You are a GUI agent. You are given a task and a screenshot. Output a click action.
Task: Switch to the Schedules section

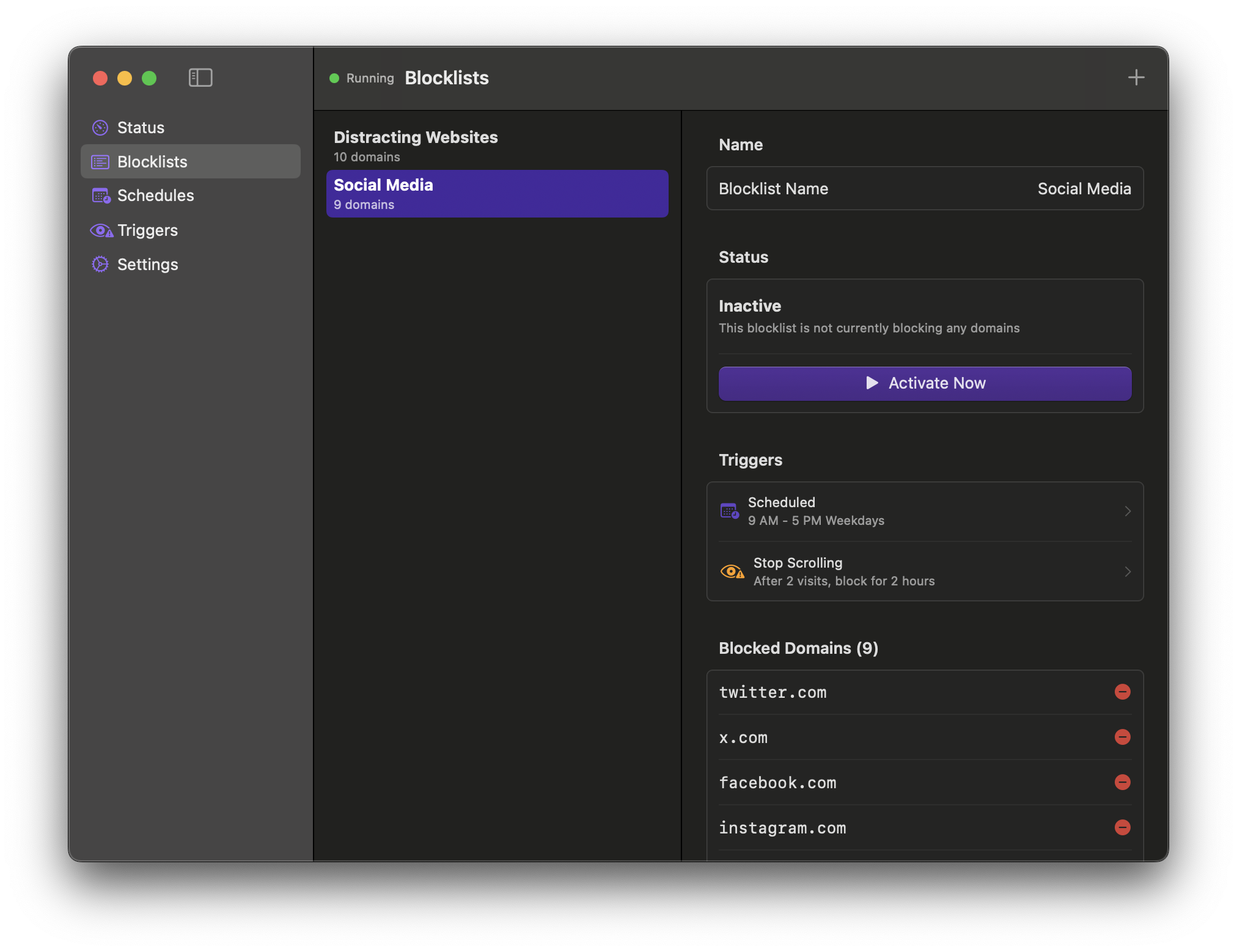point(156,196)
